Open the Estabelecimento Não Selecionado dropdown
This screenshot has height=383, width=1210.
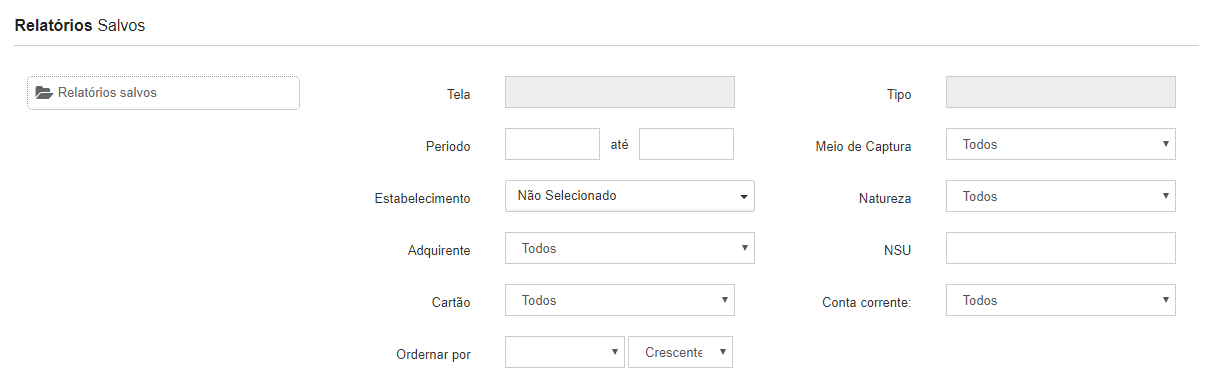coord(630,196)
